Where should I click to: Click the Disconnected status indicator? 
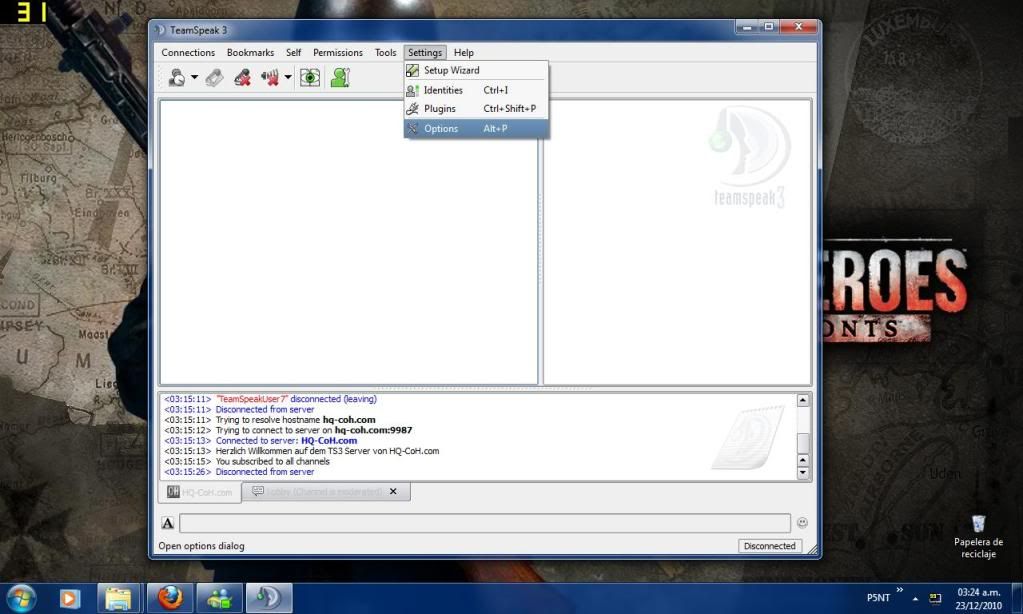click(x=769, y=545)
